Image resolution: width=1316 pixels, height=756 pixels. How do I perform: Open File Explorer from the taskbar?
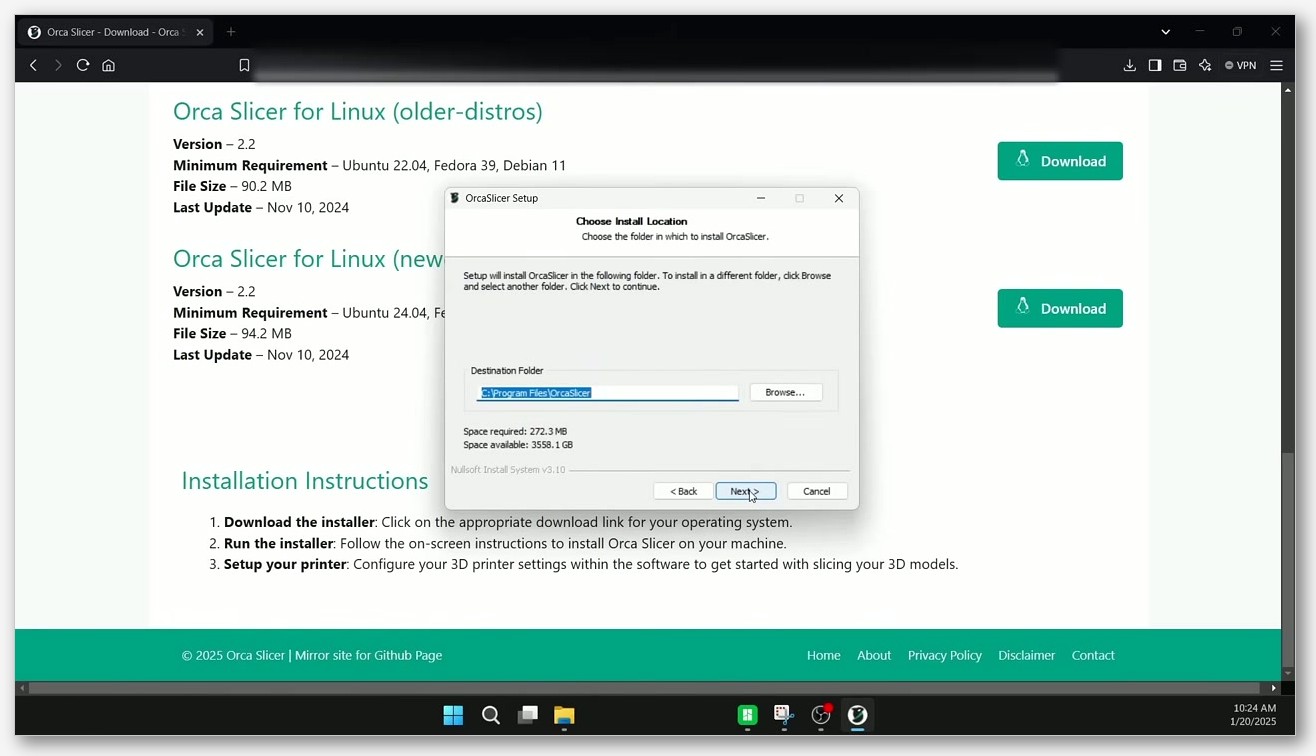564,715
